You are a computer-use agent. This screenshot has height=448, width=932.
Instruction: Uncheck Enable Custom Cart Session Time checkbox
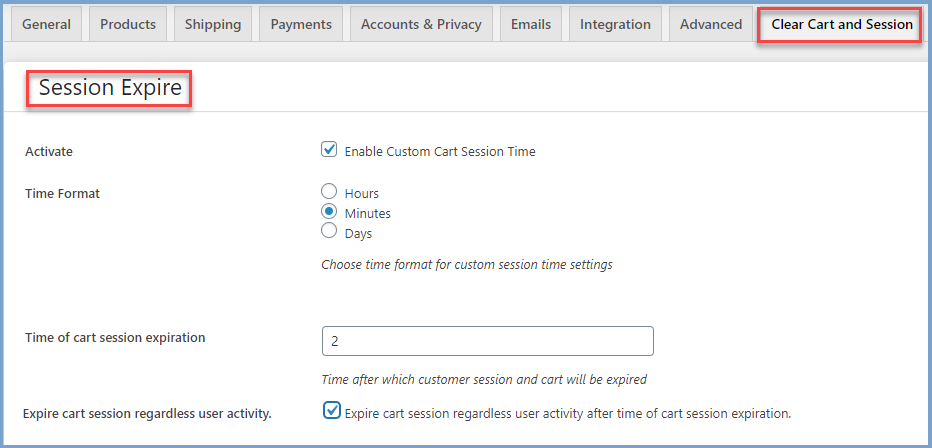329,151
